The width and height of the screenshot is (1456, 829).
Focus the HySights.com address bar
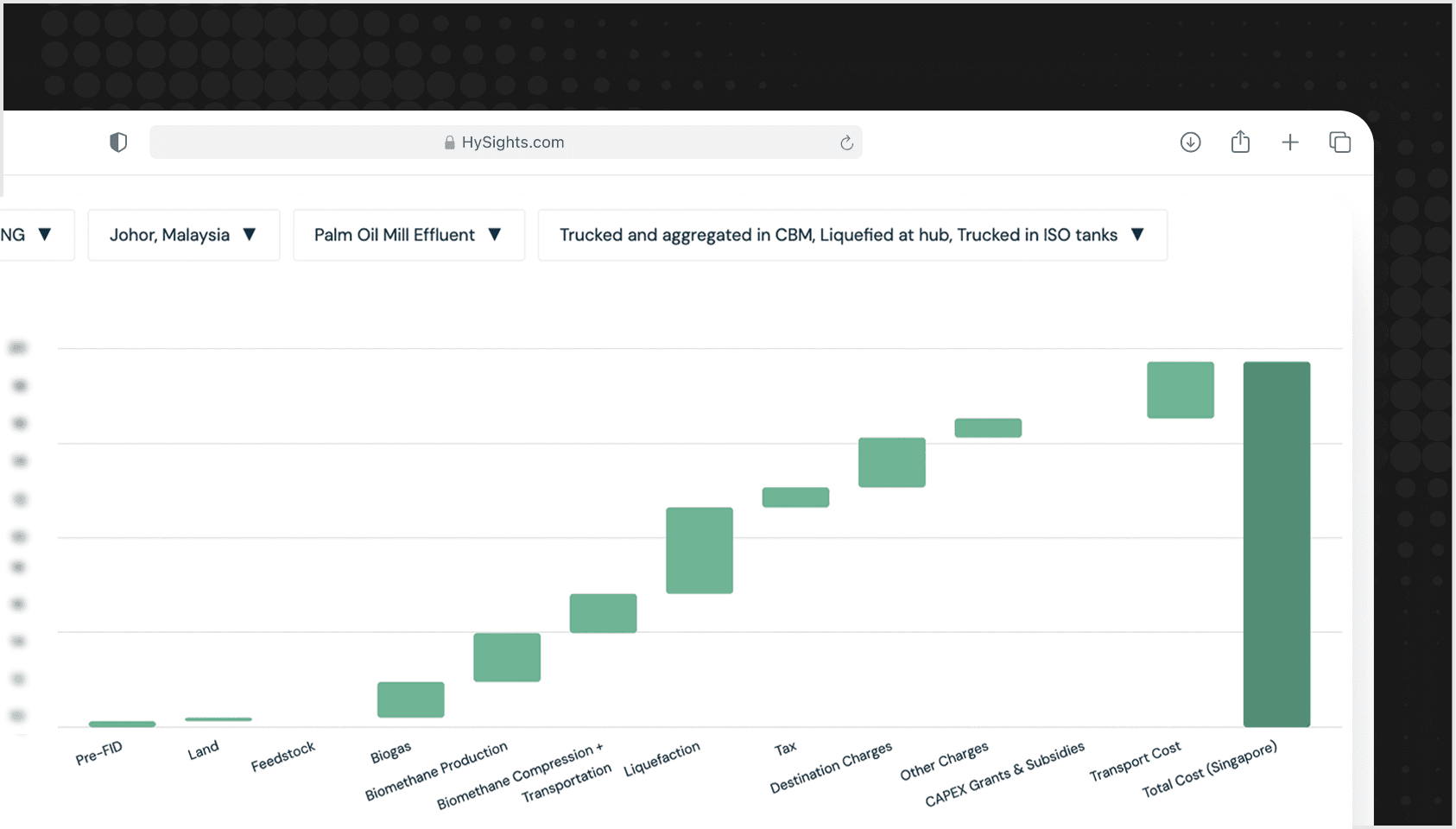513,142
